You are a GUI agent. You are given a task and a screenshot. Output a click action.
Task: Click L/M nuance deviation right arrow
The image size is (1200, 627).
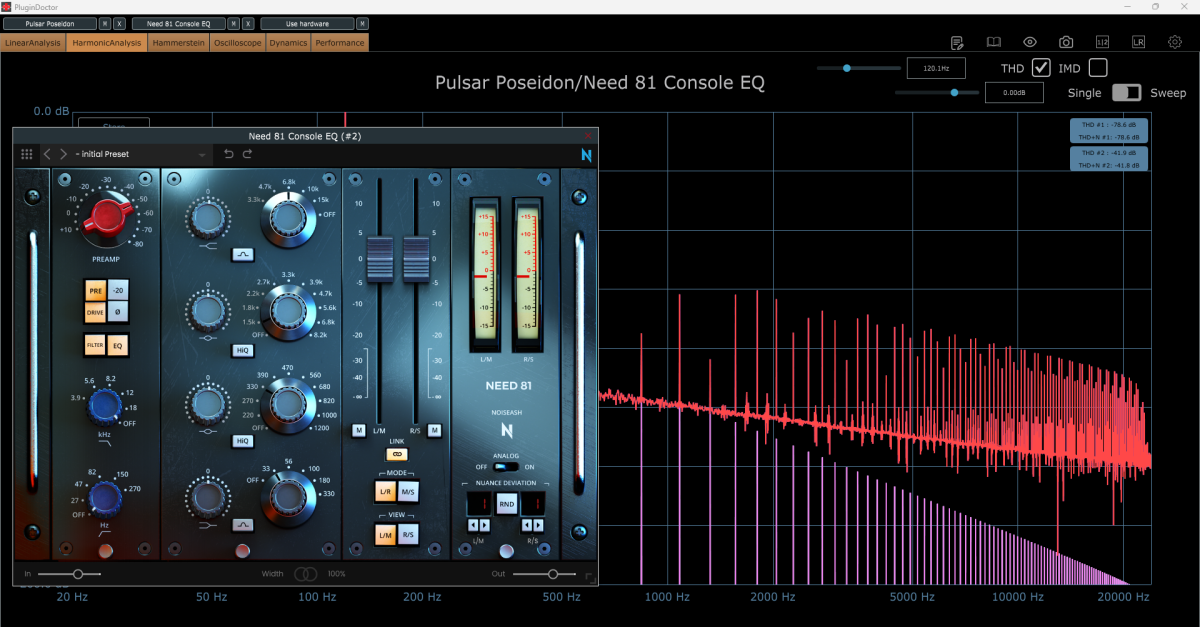pyautogui.click(x=485, y=525)
